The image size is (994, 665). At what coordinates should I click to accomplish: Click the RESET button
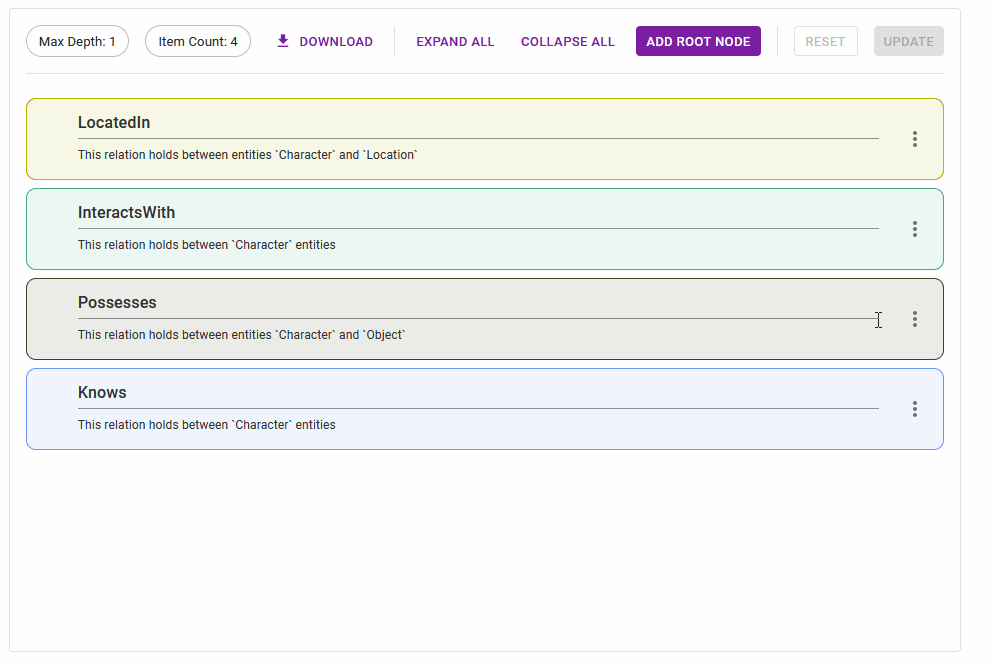(x=826, y=41)
